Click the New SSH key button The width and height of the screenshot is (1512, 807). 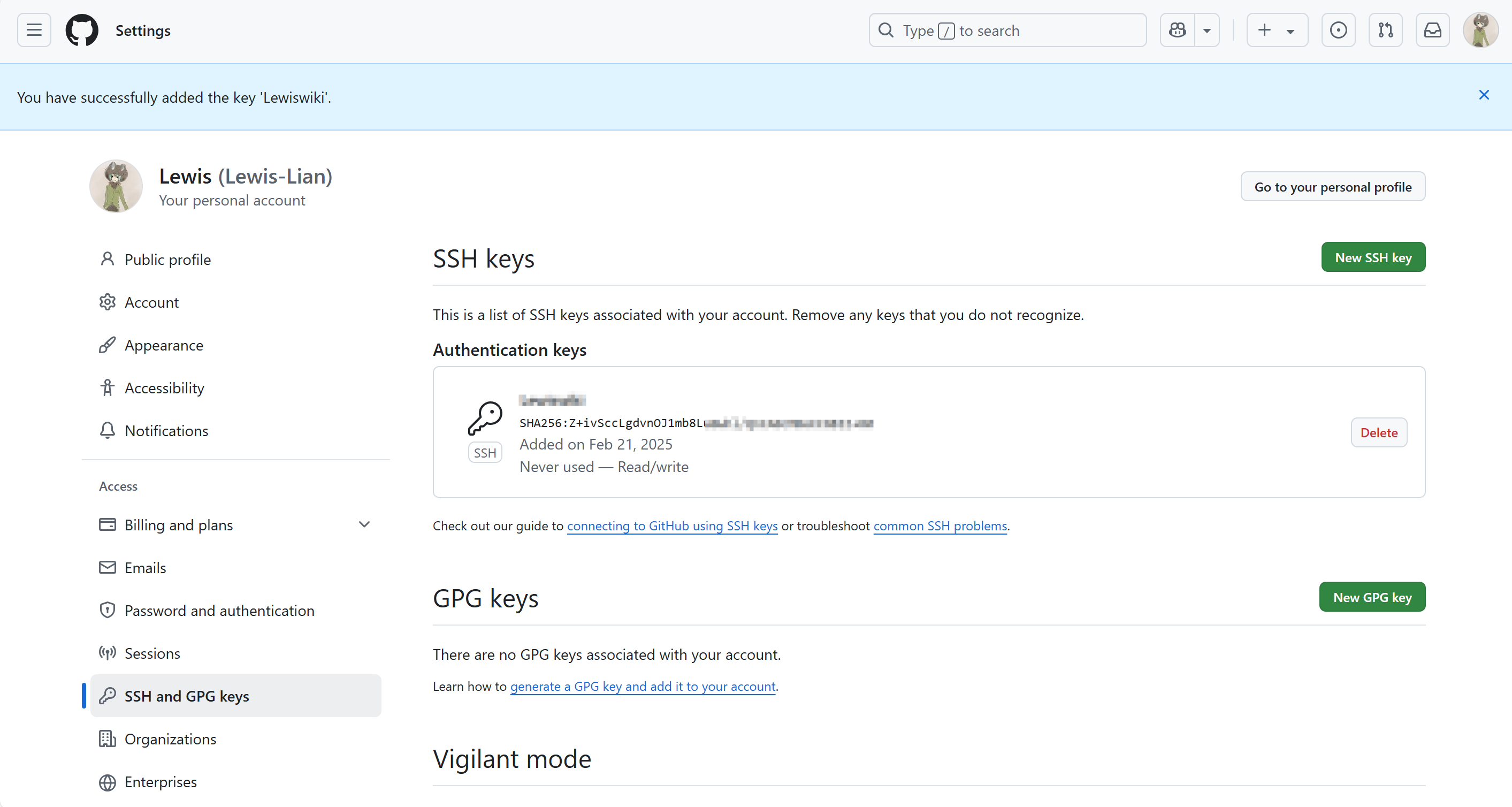click(x=1373, y=257)
